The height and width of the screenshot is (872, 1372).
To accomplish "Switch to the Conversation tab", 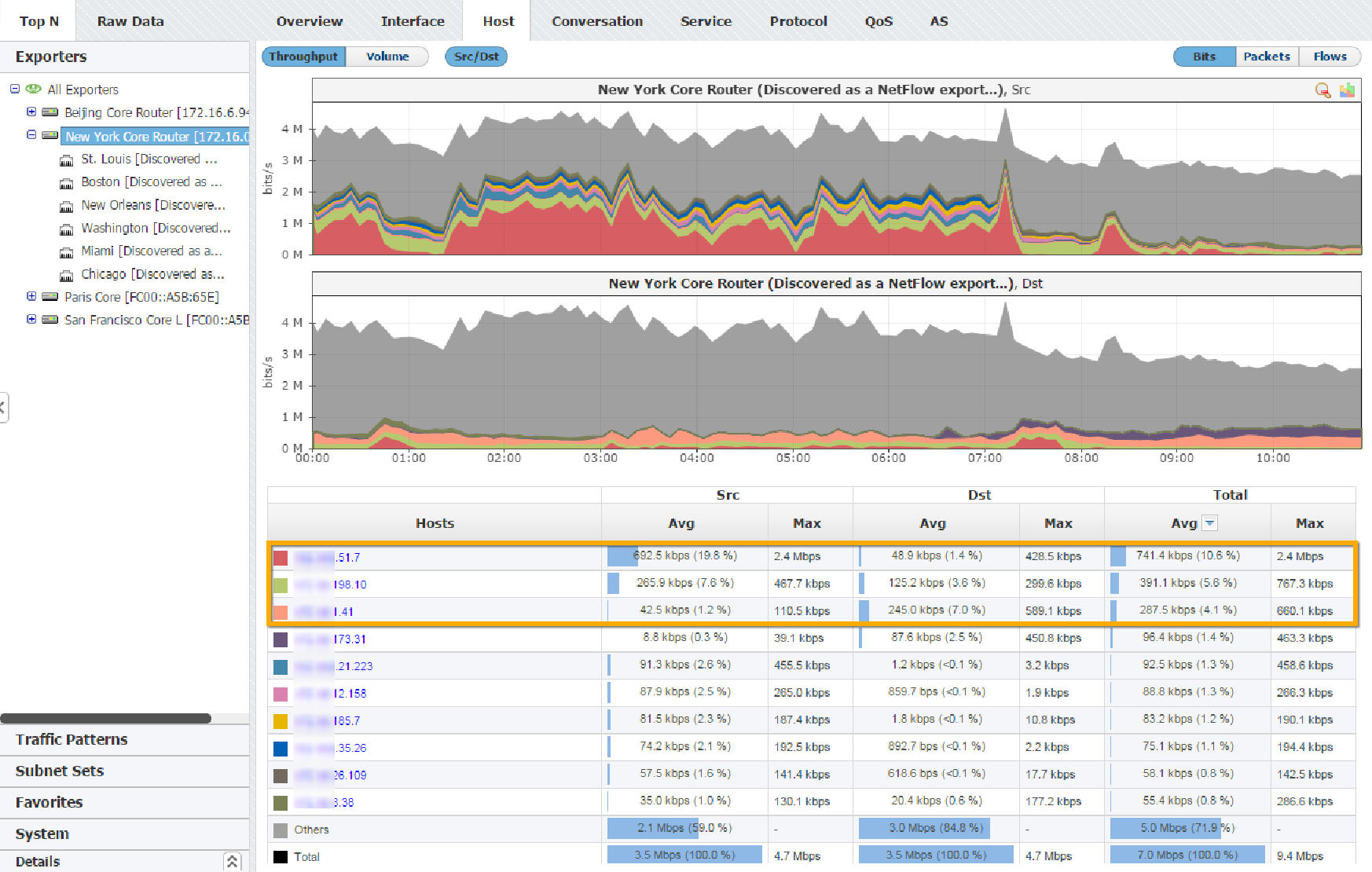I will (x=596, y=21).
